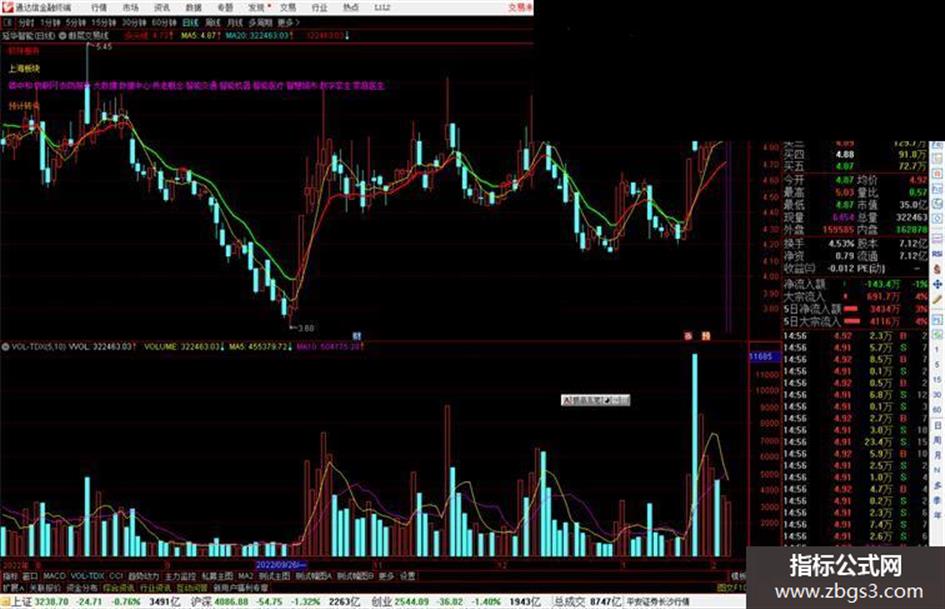Screen dimensions: 945x609
Task: Switch to the 1分钟 period tab
Action: coord(50,23)
